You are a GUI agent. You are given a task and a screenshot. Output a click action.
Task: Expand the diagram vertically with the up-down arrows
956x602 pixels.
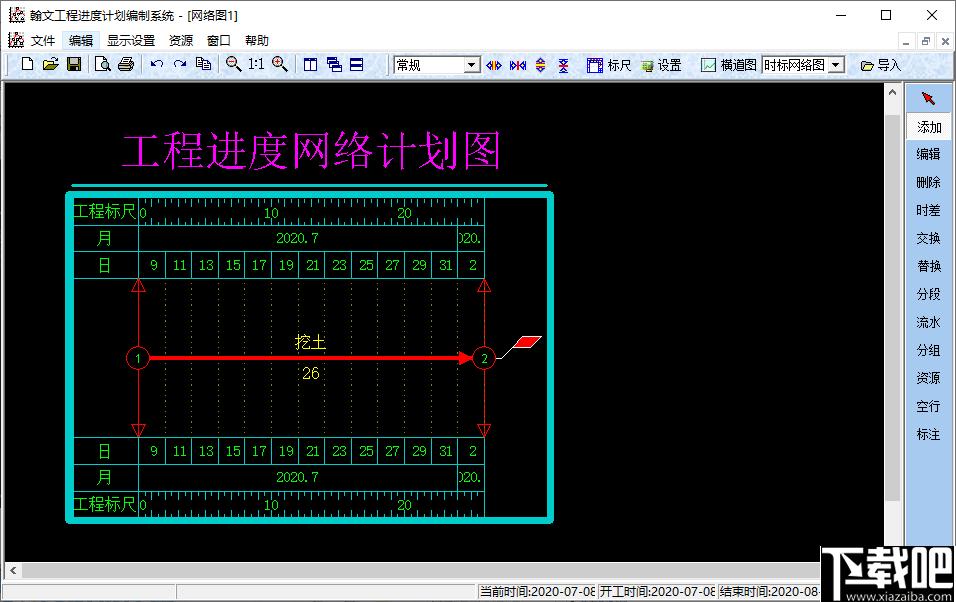(x=540, y=65)
